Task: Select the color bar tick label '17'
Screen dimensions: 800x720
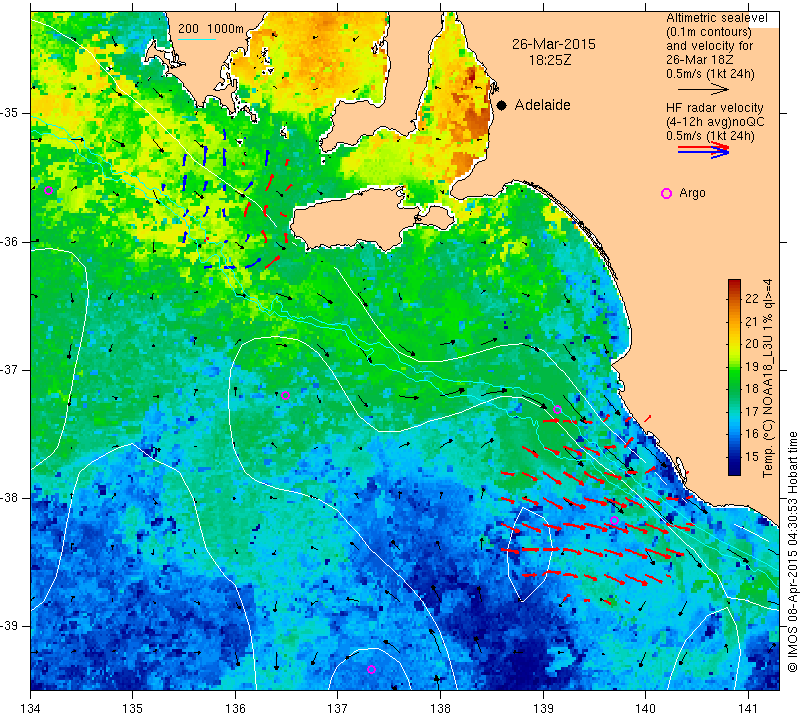Action: pos(752,411)
